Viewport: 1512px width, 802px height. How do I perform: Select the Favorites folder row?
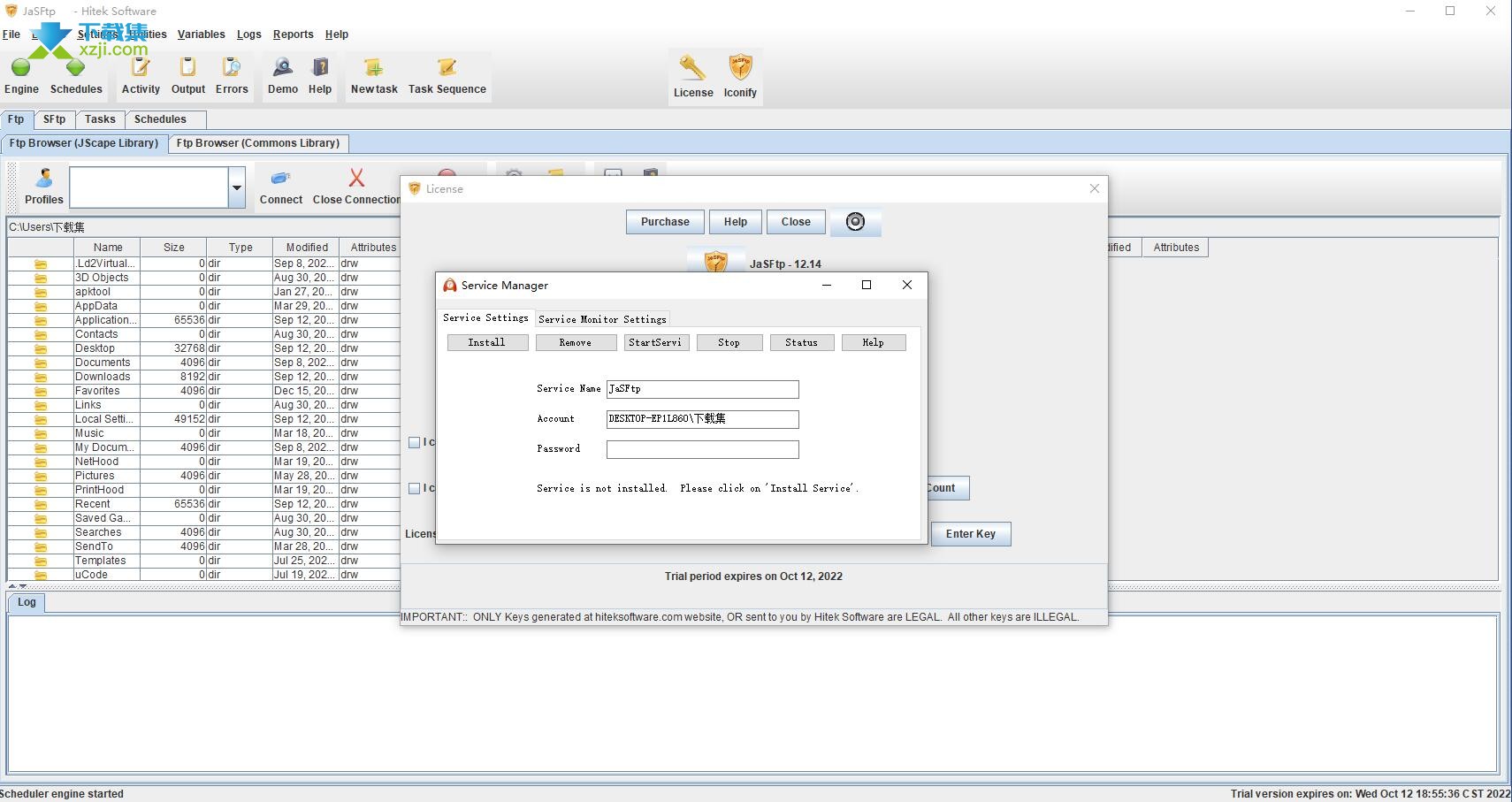click(203, 391)
